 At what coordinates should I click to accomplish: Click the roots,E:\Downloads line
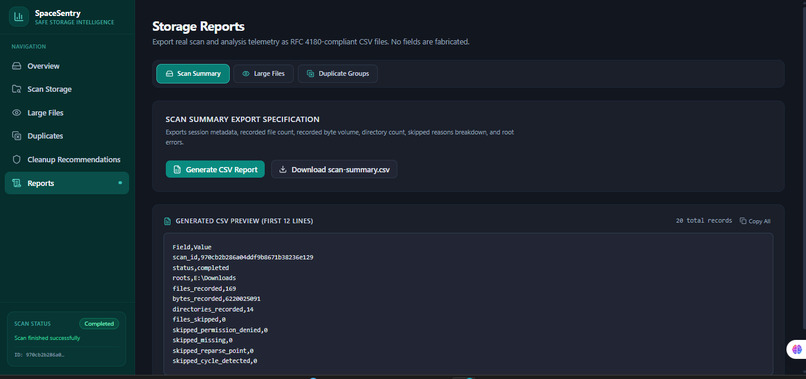pyautogui.click(x=205, y=278)
